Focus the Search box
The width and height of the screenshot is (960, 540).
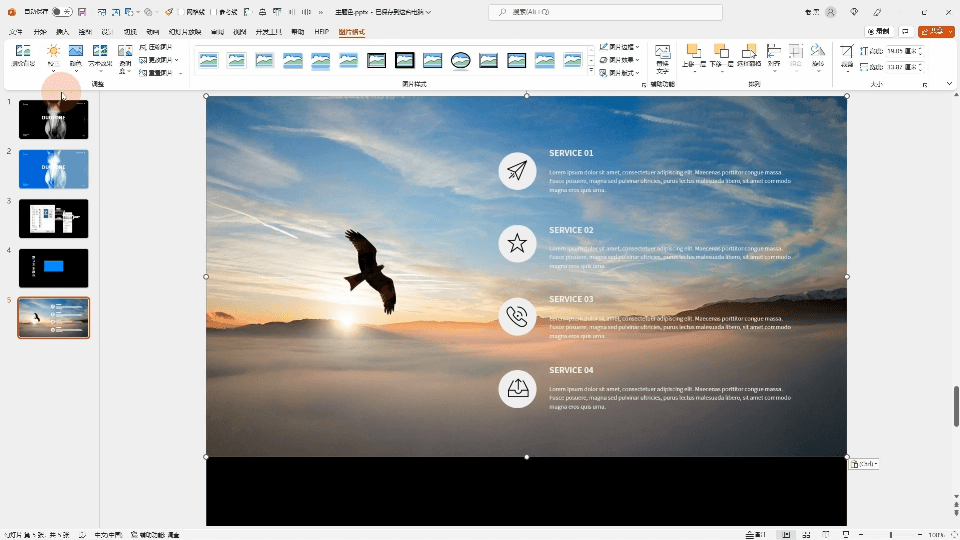[x=605, y=12]
